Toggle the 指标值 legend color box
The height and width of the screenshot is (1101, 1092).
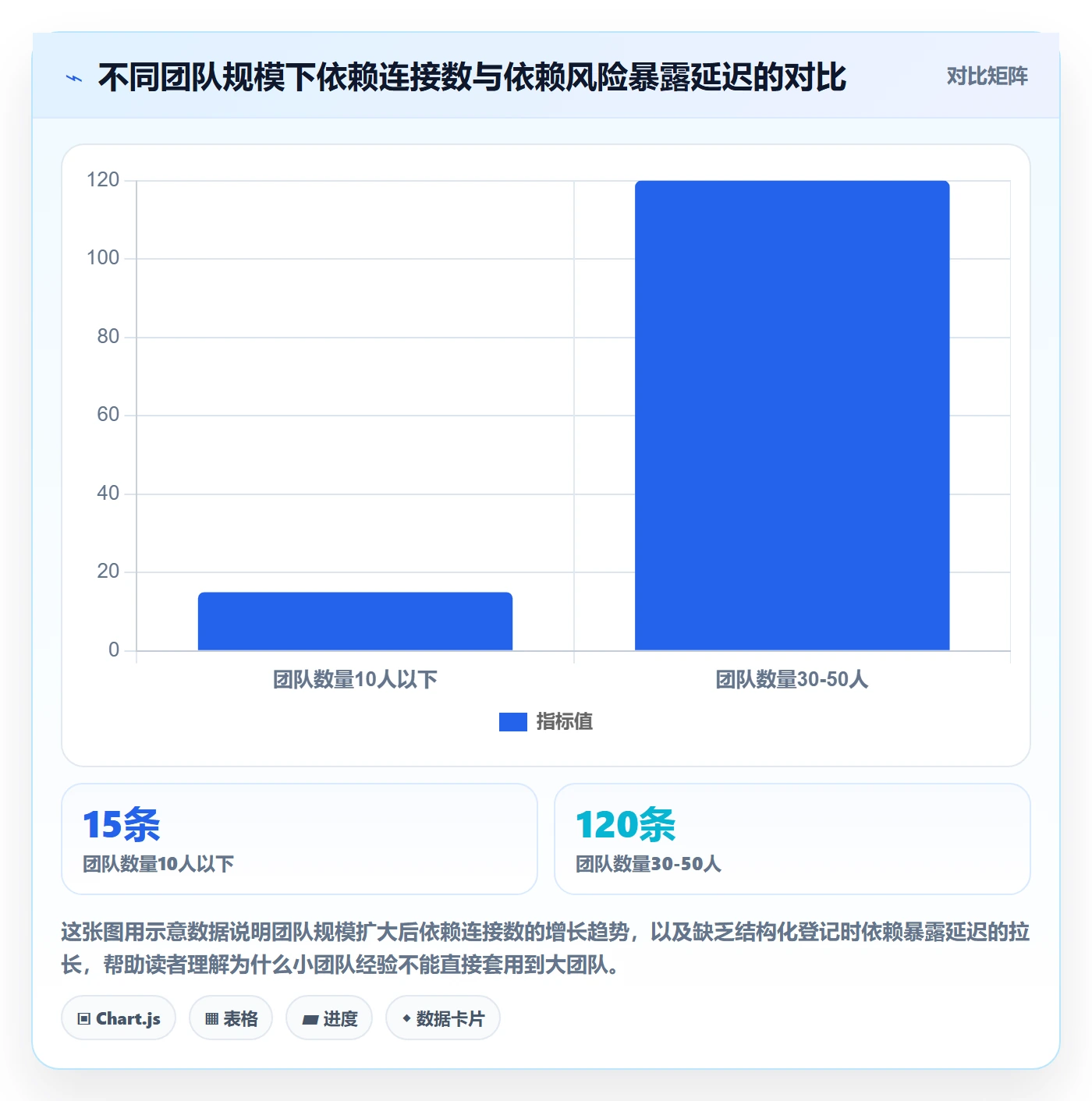coord(513,722)
